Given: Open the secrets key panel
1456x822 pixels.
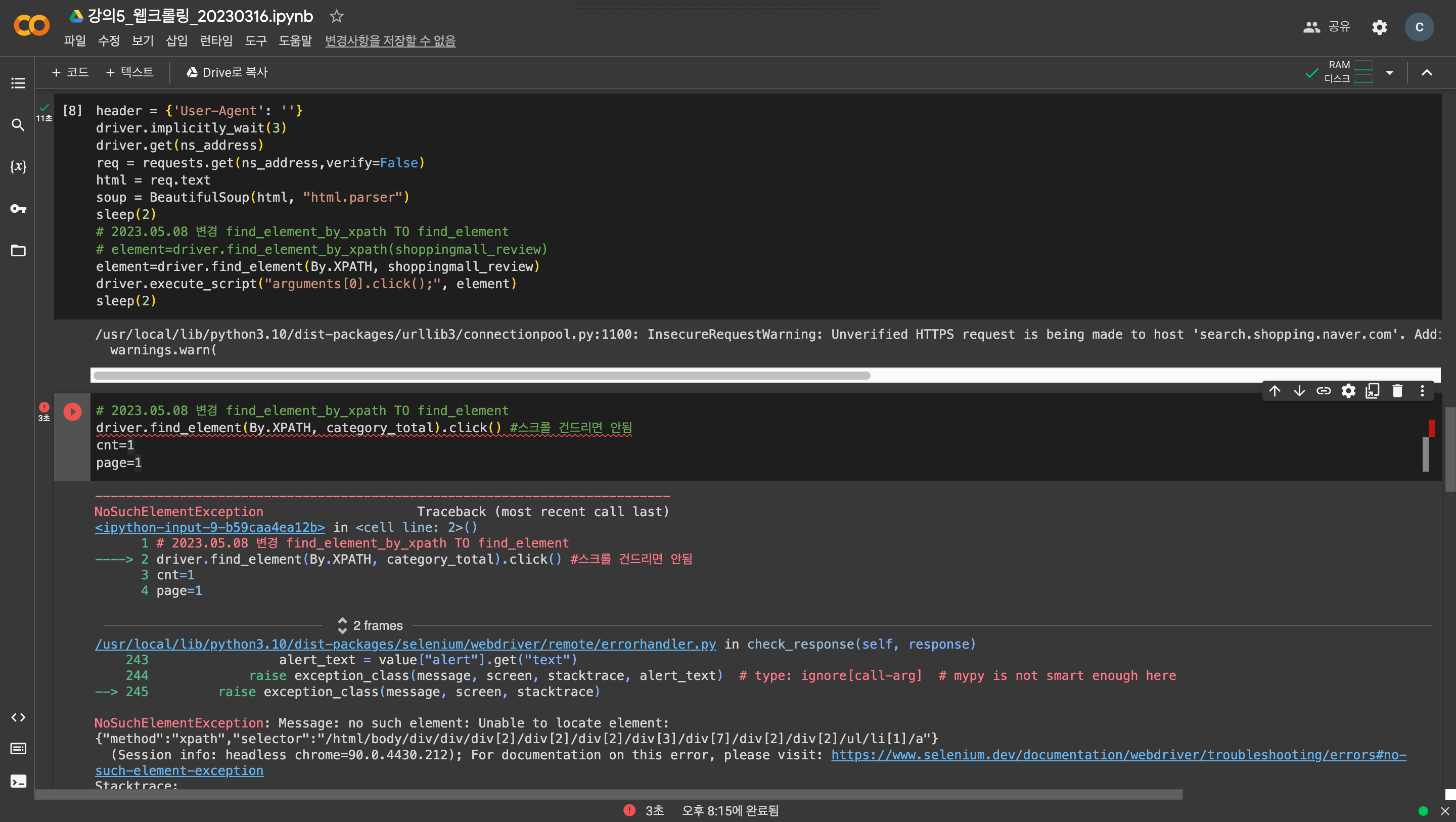Looking at the screenshot, I should click(x=18, y=209).
